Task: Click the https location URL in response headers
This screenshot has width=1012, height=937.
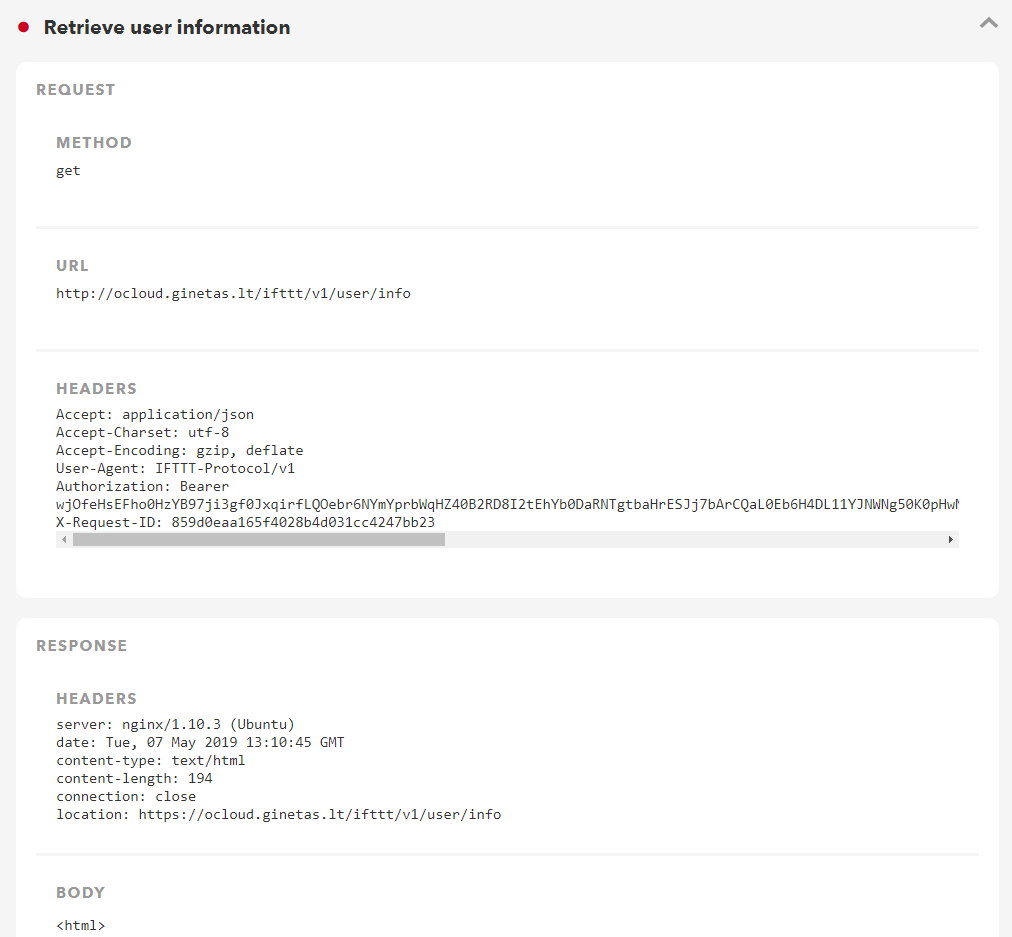Action: tap(319, 815)
